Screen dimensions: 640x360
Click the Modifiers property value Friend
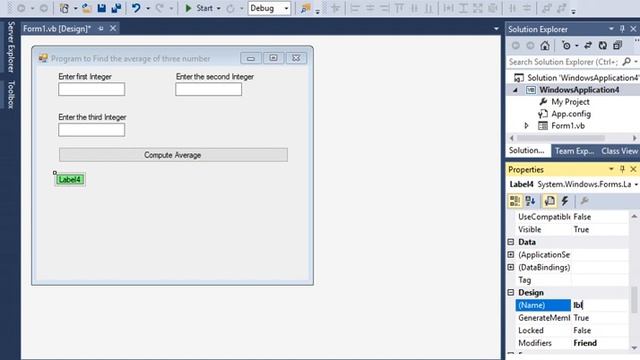[600, 343]
